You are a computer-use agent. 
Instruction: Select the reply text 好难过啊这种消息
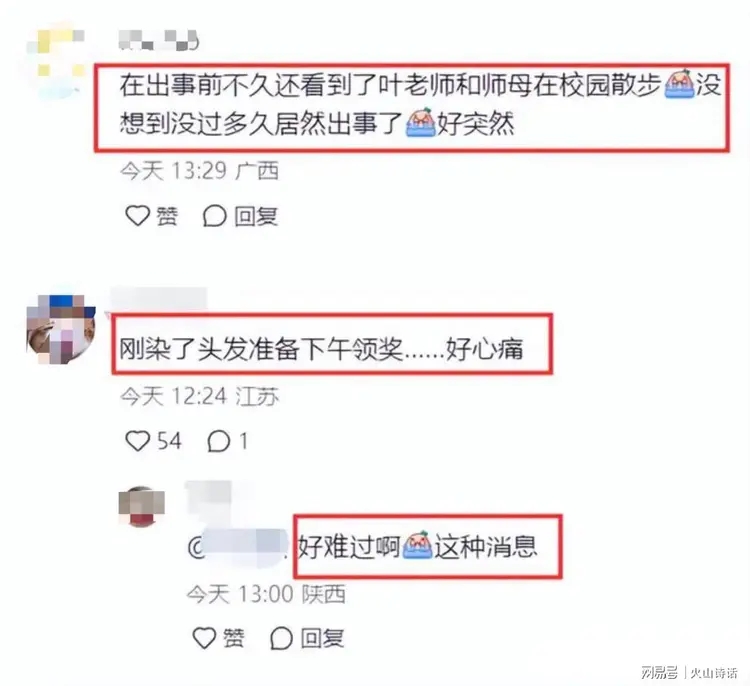tap(418, 547)
